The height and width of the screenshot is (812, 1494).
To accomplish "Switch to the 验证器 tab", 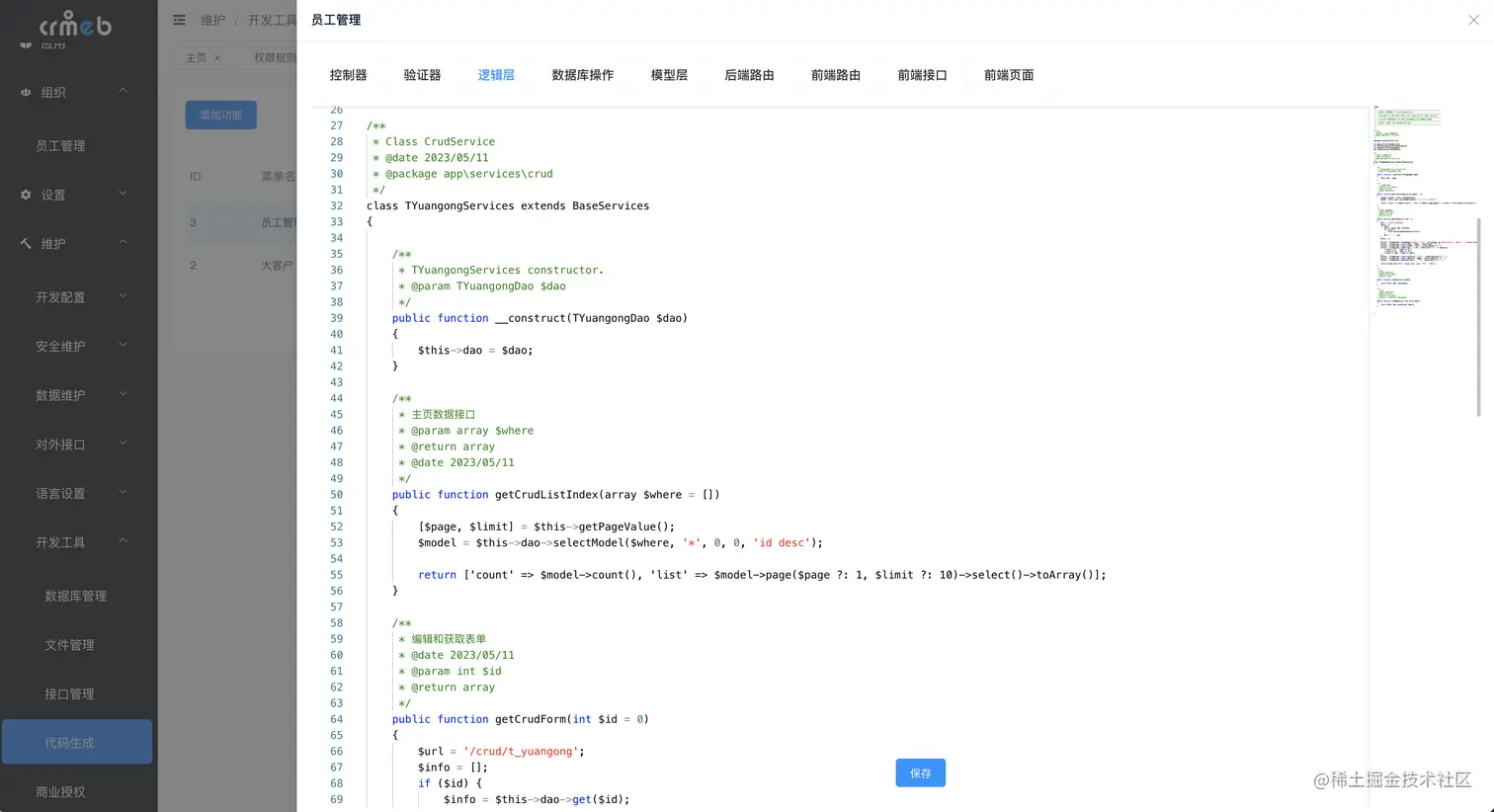I will (x=422, y=75).
